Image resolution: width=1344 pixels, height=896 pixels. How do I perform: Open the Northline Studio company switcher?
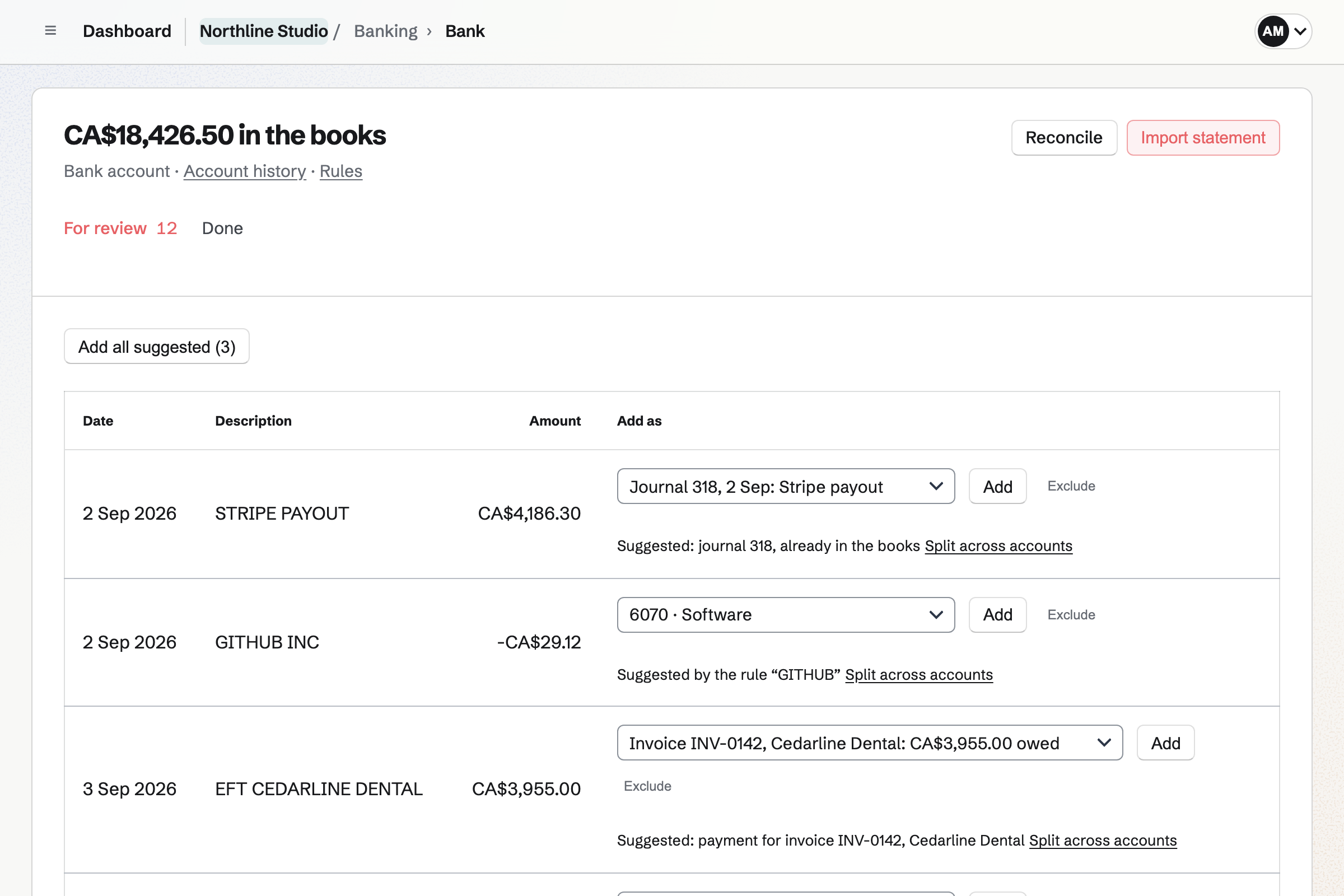(x=263, y=31)
